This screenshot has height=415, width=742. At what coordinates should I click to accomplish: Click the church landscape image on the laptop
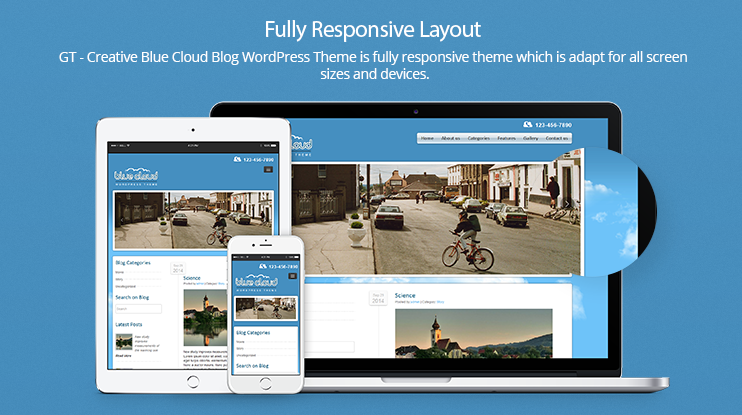tap(473, 333)
